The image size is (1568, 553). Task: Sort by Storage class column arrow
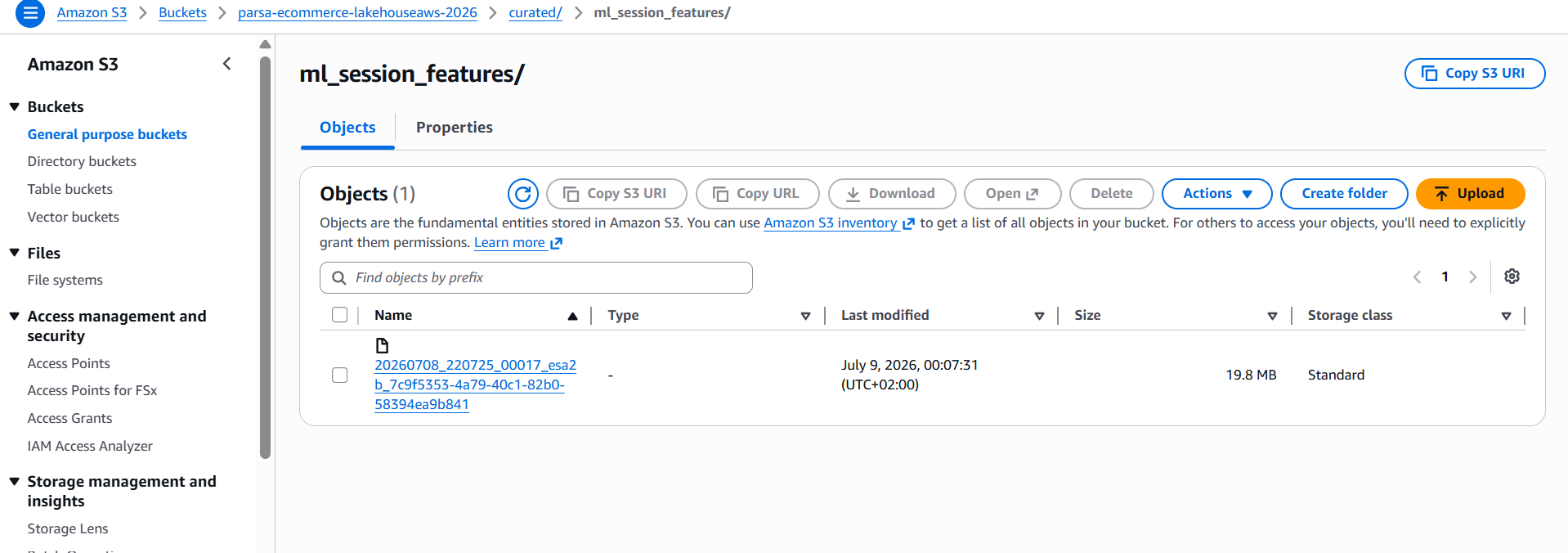click(x=1506, y=316)
